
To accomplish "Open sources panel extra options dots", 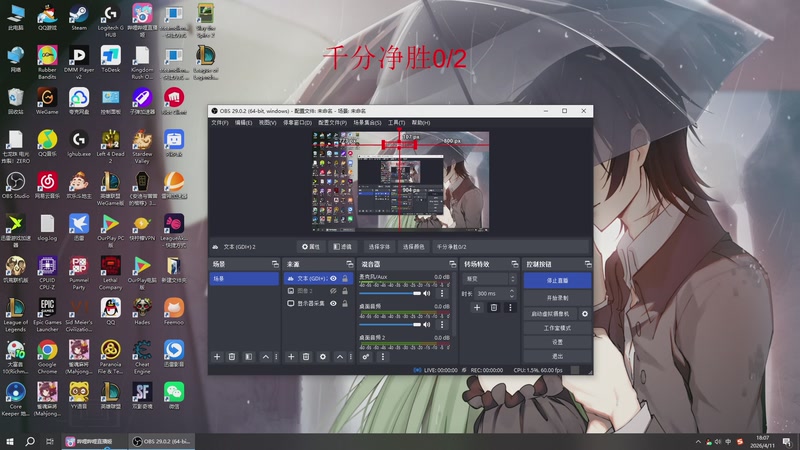I will [x=351, y=357].
